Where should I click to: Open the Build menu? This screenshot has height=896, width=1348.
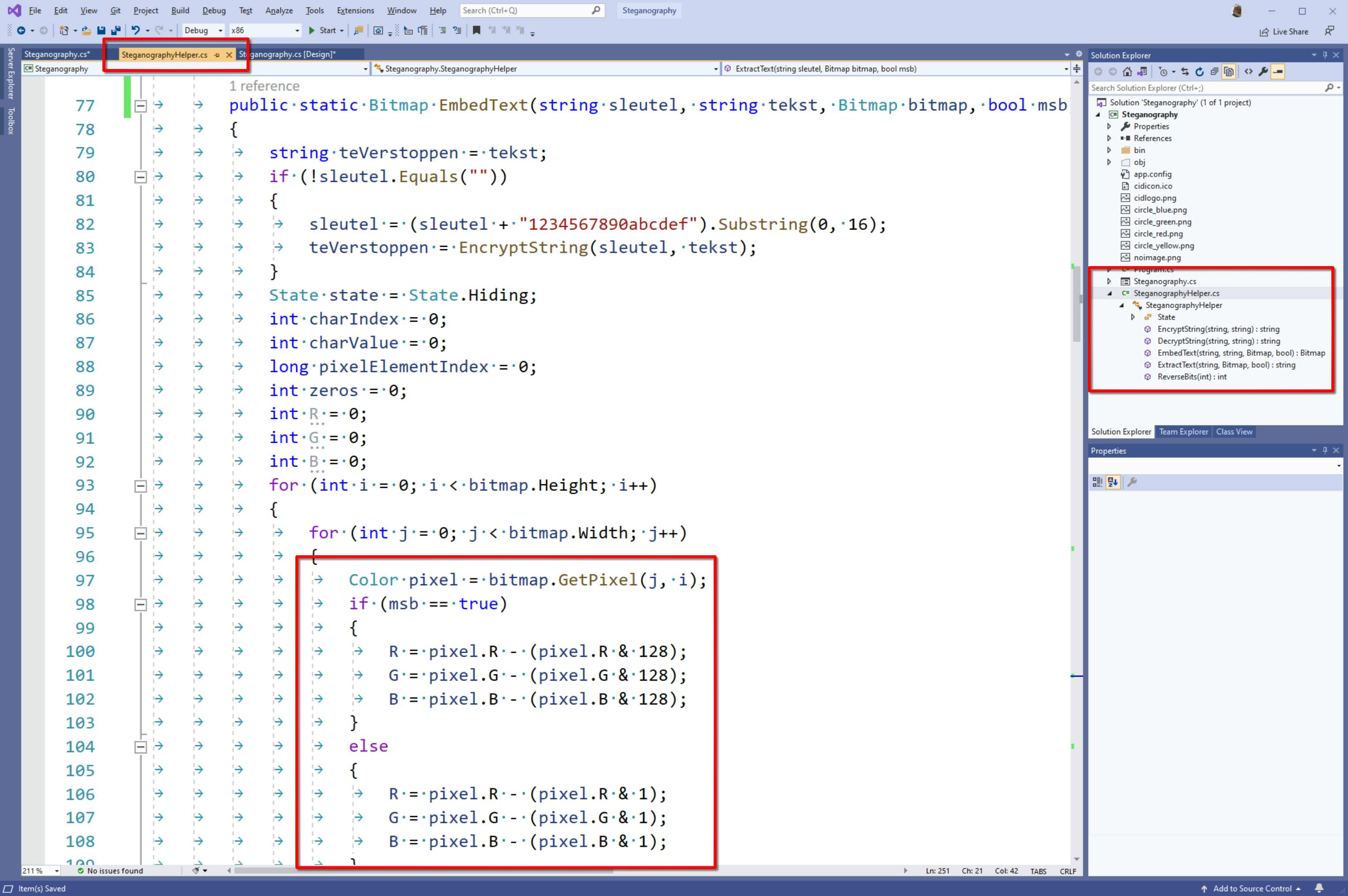[x=180, y=10]
